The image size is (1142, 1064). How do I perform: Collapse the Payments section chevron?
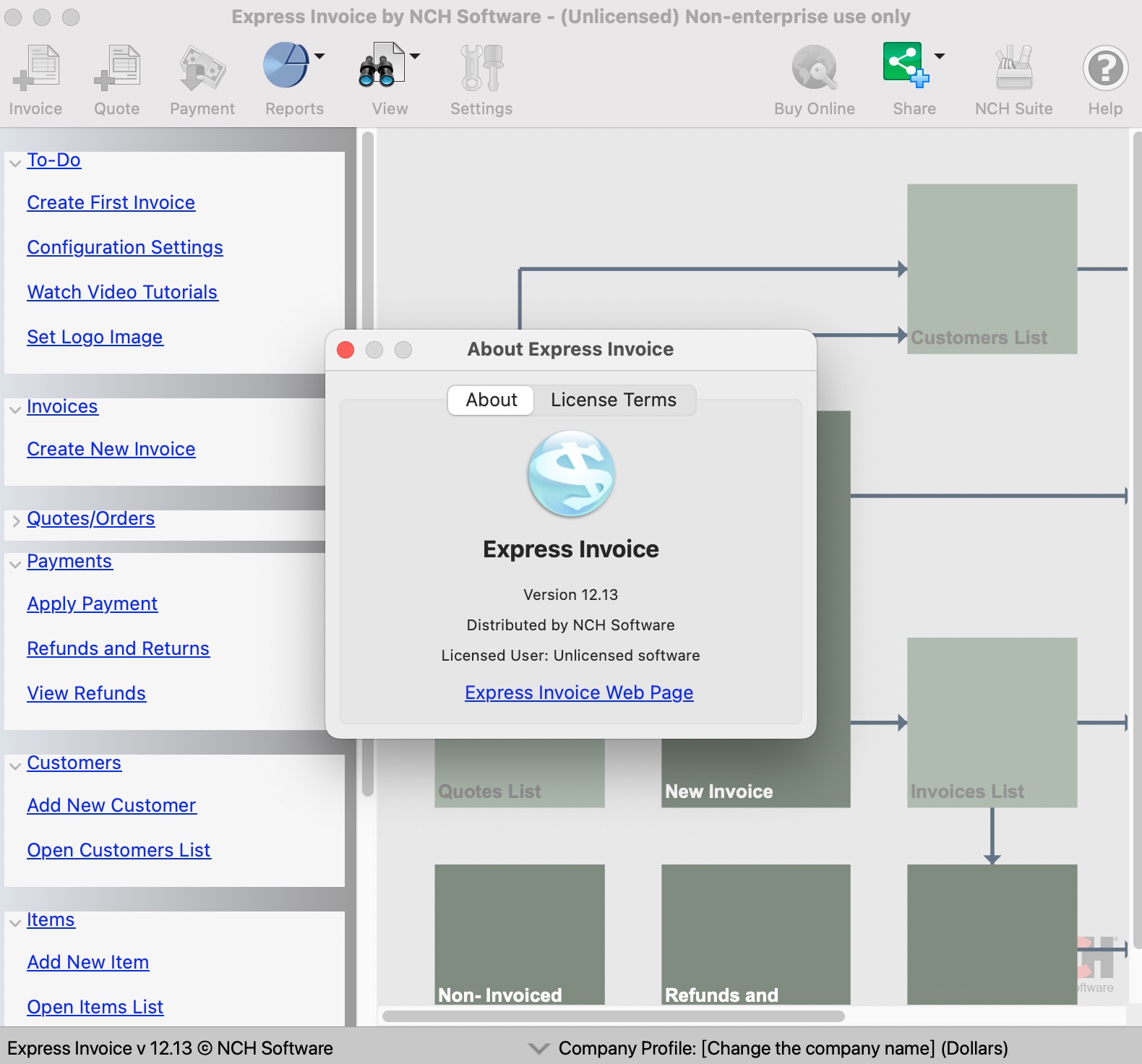pyautogui.click(x=15, y=565)
